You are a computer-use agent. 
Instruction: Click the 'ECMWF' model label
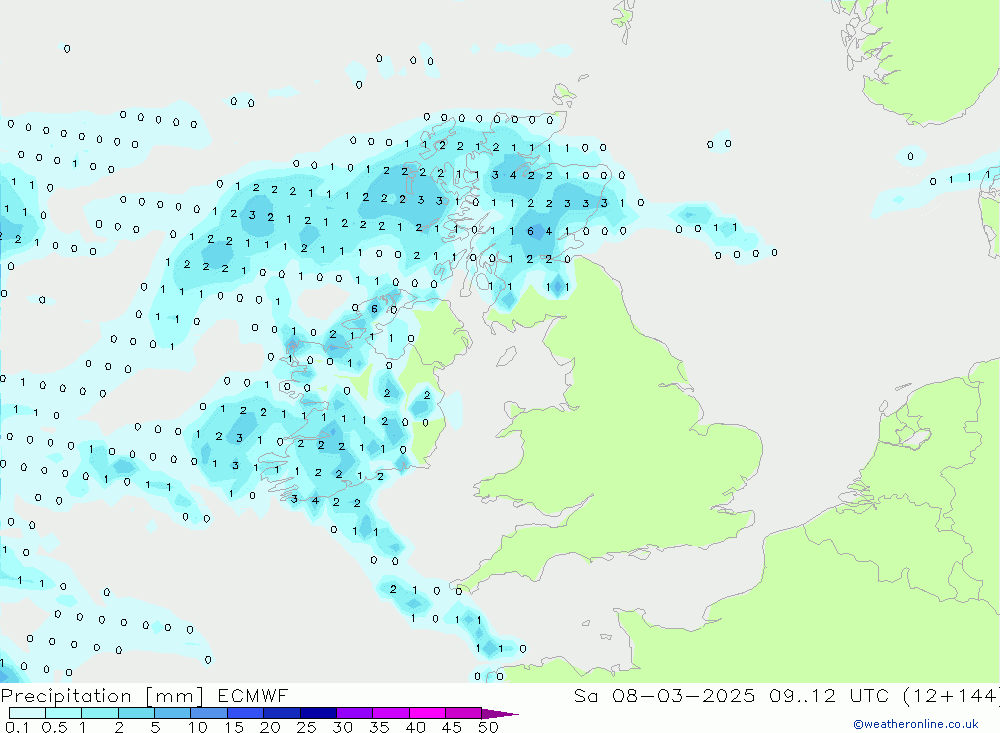253,695
